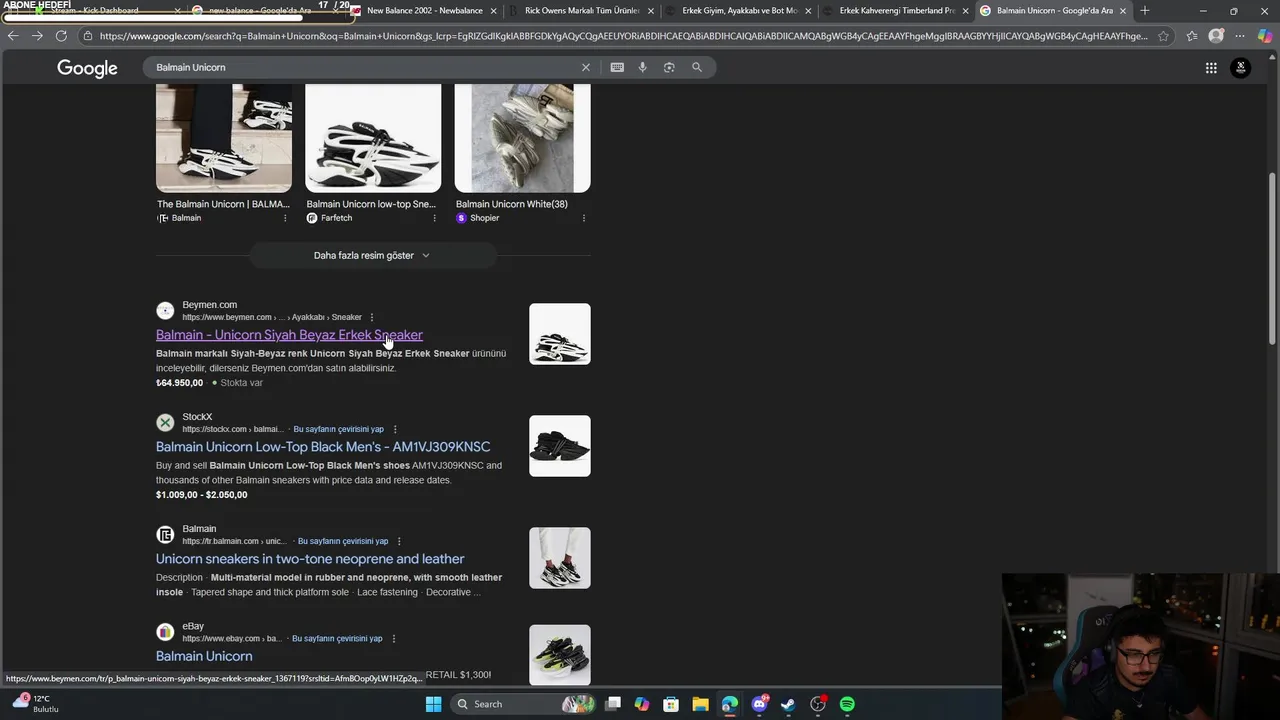Open the on-screen keyboard input tool
1280x720 pixels.
coord(617,67)
